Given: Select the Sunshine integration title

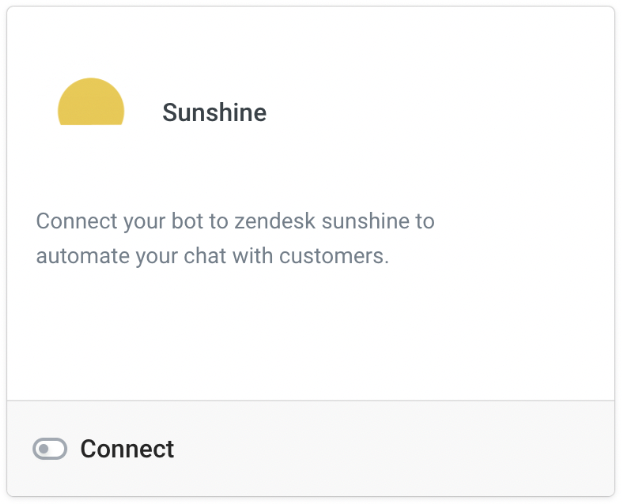Looking at the screenshot, I should point(214,113).
